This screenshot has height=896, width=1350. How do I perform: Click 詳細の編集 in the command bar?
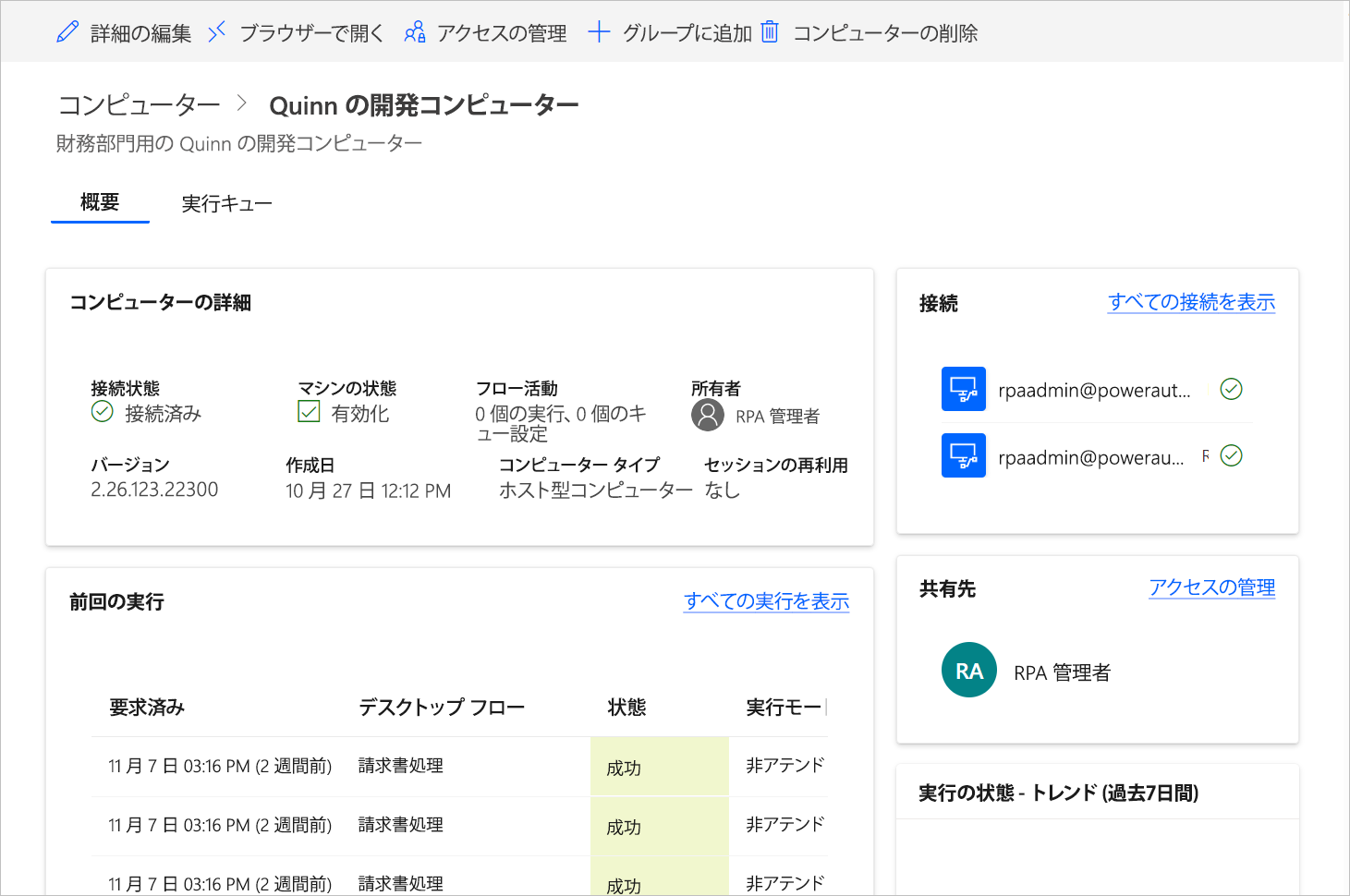140,33
